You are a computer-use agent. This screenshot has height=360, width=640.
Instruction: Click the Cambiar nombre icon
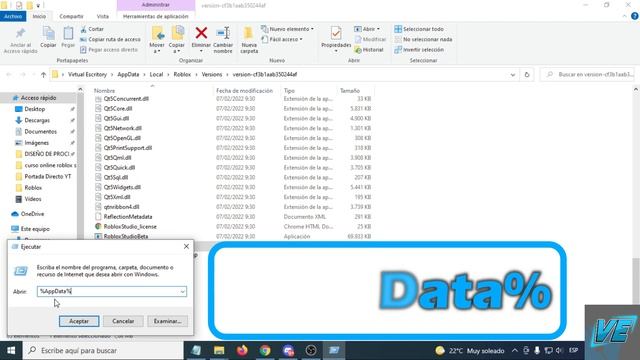(x=223, y=33)
